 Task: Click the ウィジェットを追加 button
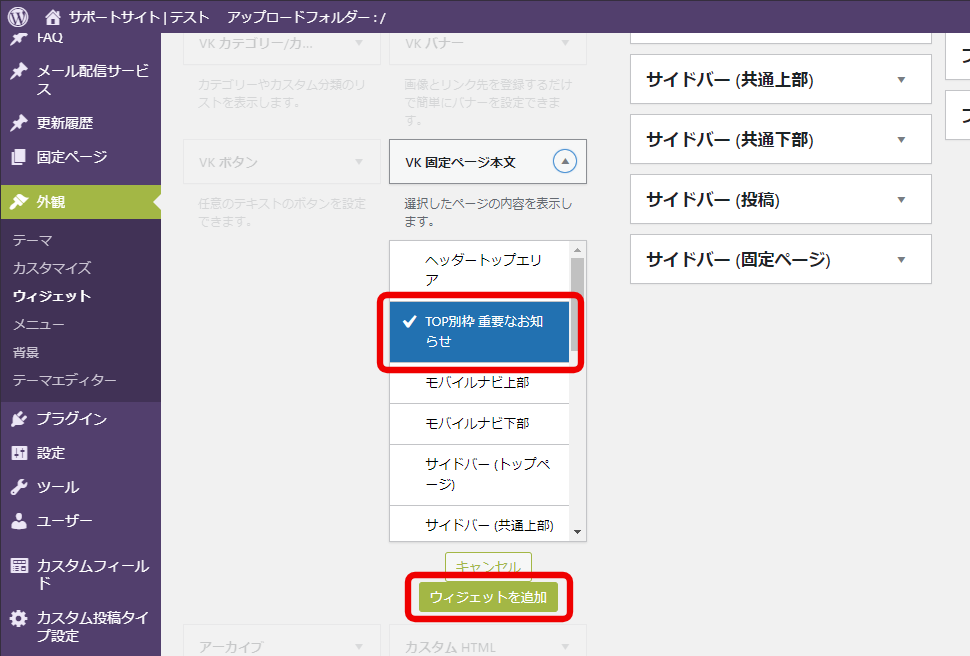point(488,597)
